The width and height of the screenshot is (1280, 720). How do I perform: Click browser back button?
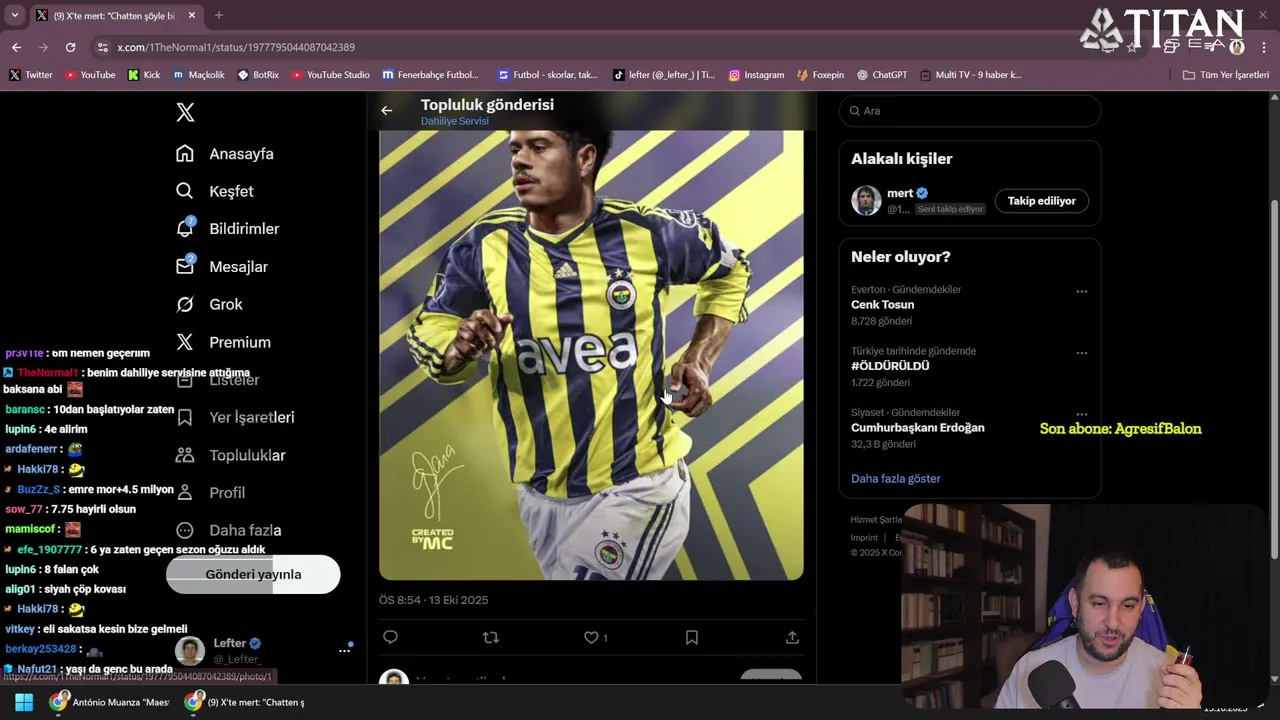pyautogui.click(x=16, y=47)
